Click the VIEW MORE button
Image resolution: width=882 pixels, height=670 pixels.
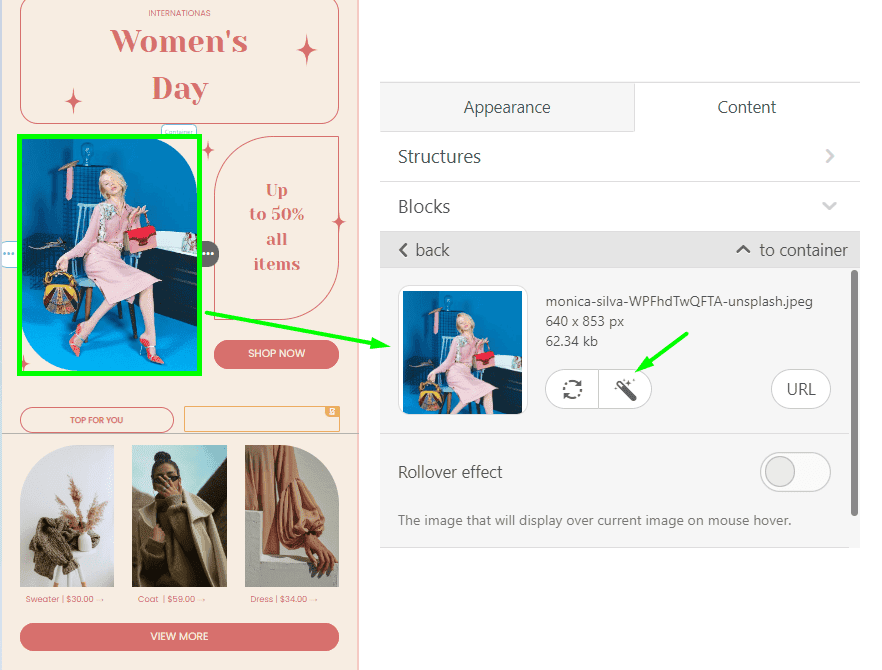(178, 637)
